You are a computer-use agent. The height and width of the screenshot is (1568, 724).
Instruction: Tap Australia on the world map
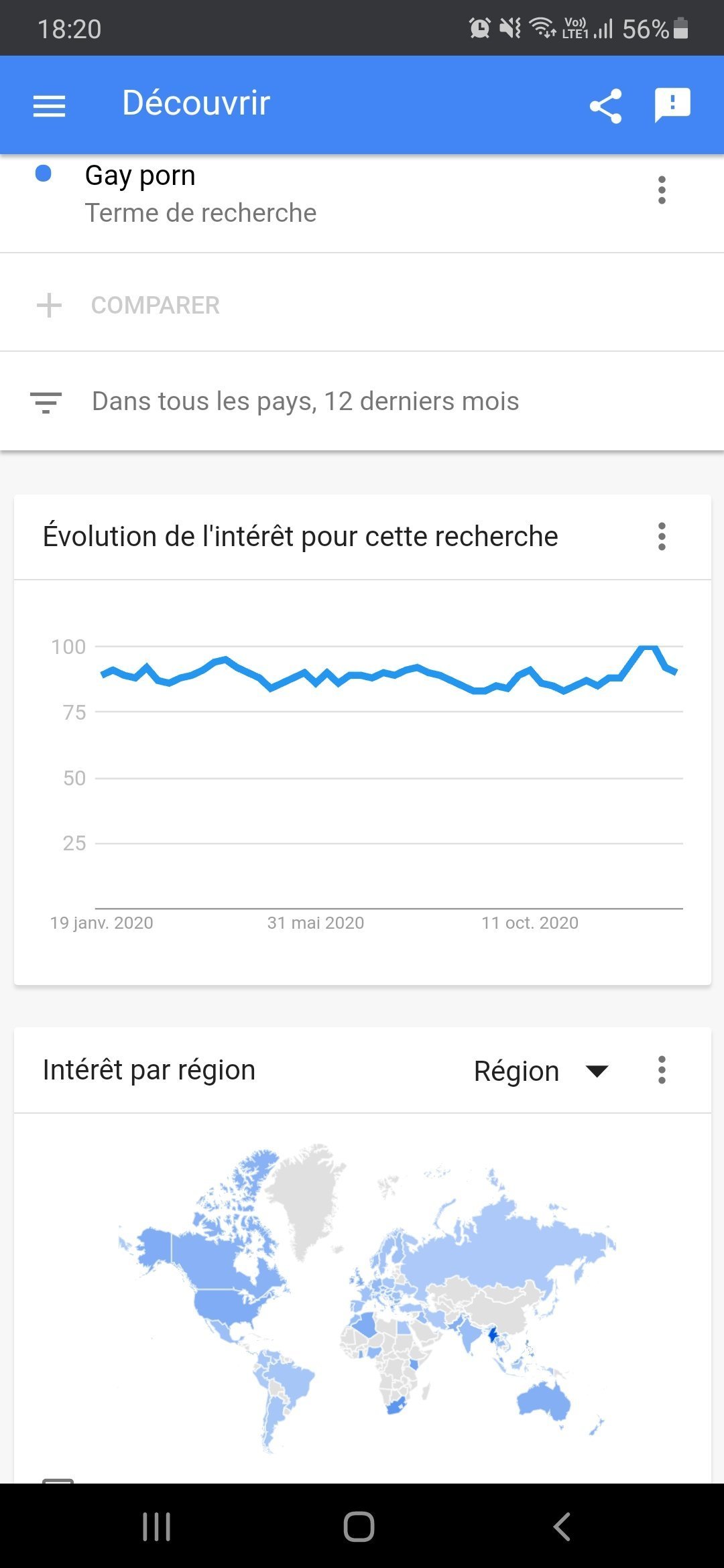tap(543, 1400)
